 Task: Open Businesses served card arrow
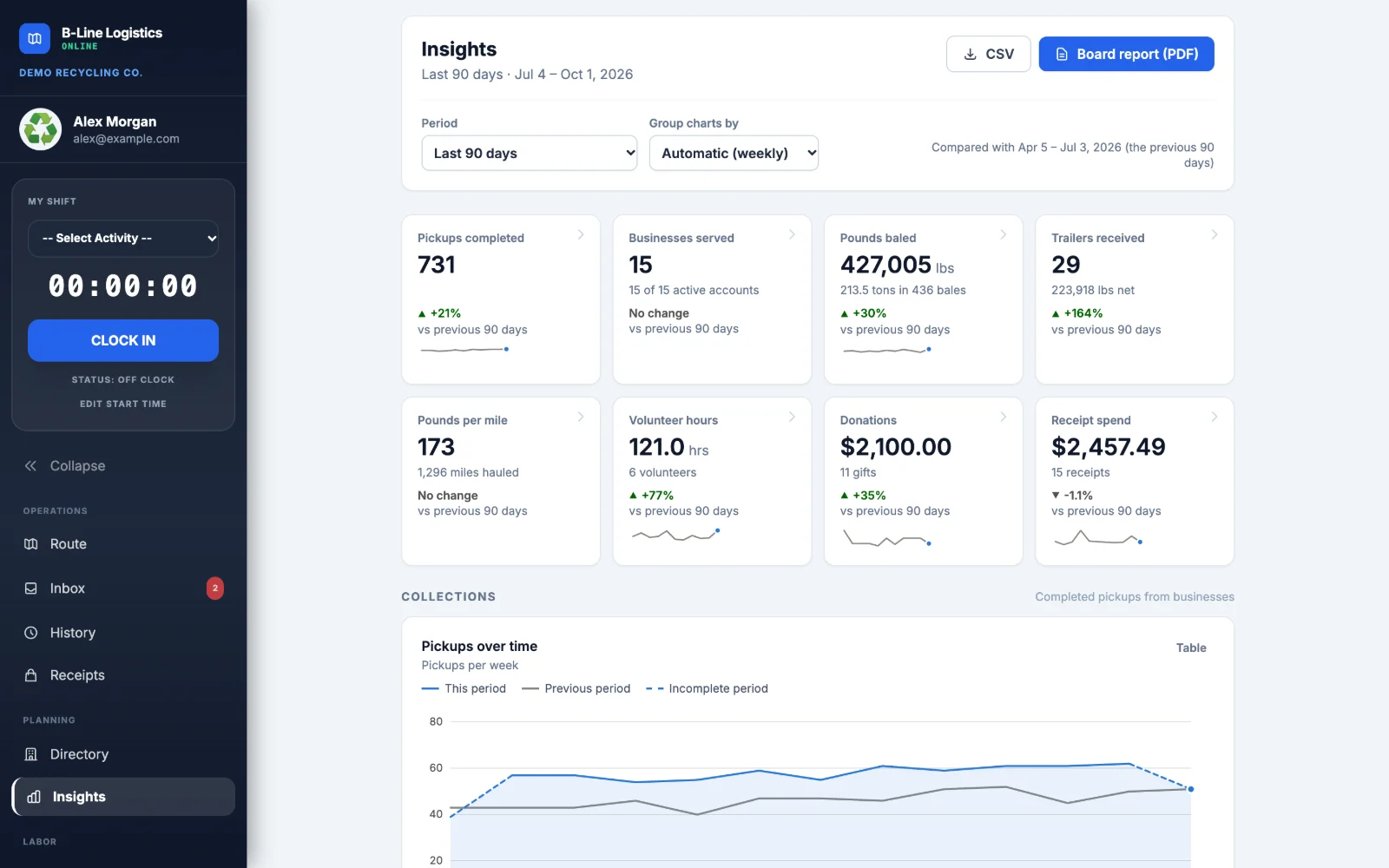coord(792,234)
